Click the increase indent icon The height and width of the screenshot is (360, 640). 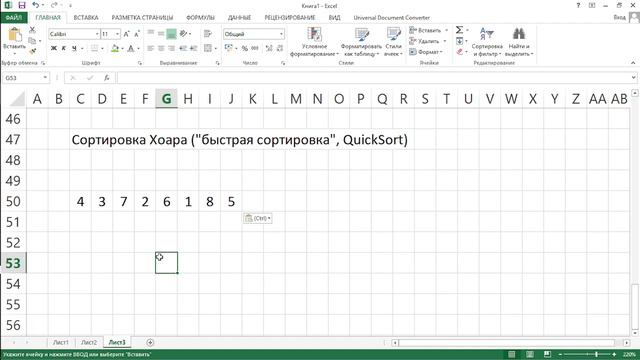193,48
